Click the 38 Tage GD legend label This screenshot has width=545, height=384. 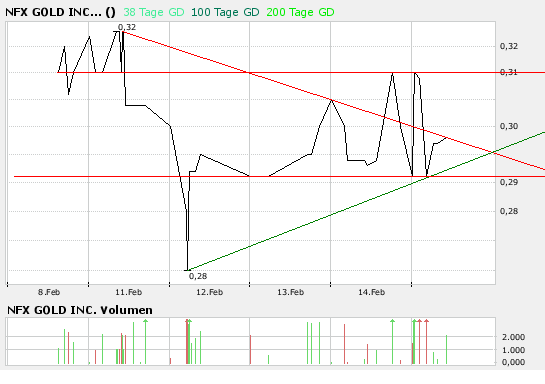coord(154,13)
